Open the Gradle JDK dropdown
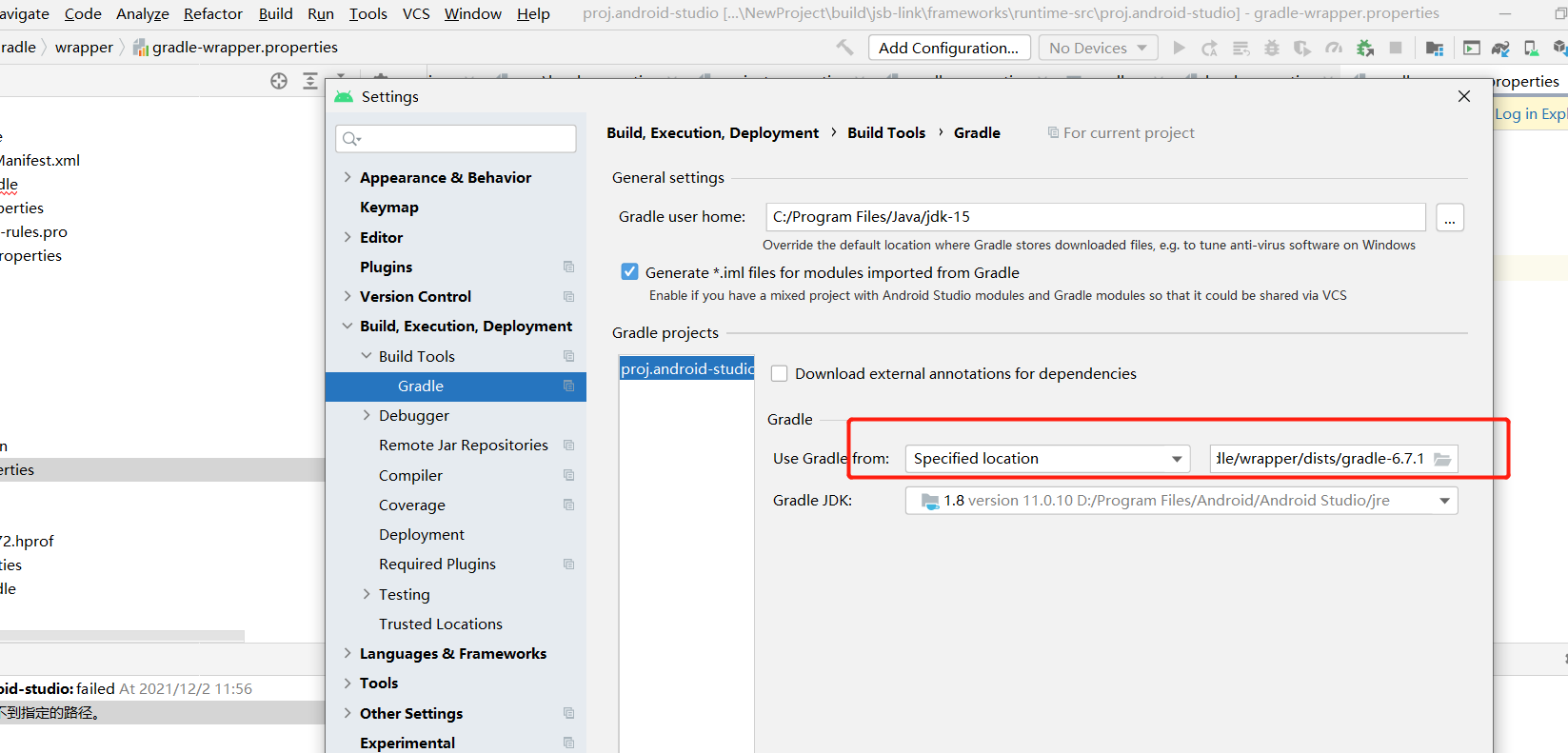 (x=1181, y=501)
